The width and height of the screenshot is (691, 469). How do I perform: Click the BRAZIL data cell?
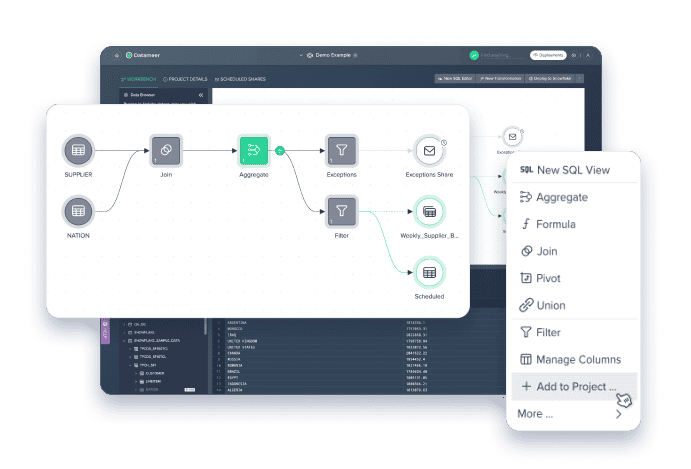click(x=234, y=372)
